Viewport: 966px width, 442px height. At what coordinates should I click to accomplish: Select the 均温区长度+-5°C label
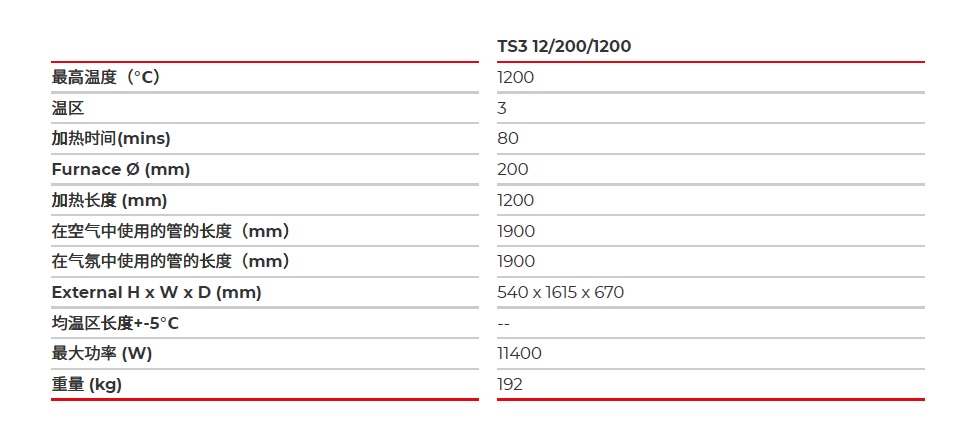point(115,323)
